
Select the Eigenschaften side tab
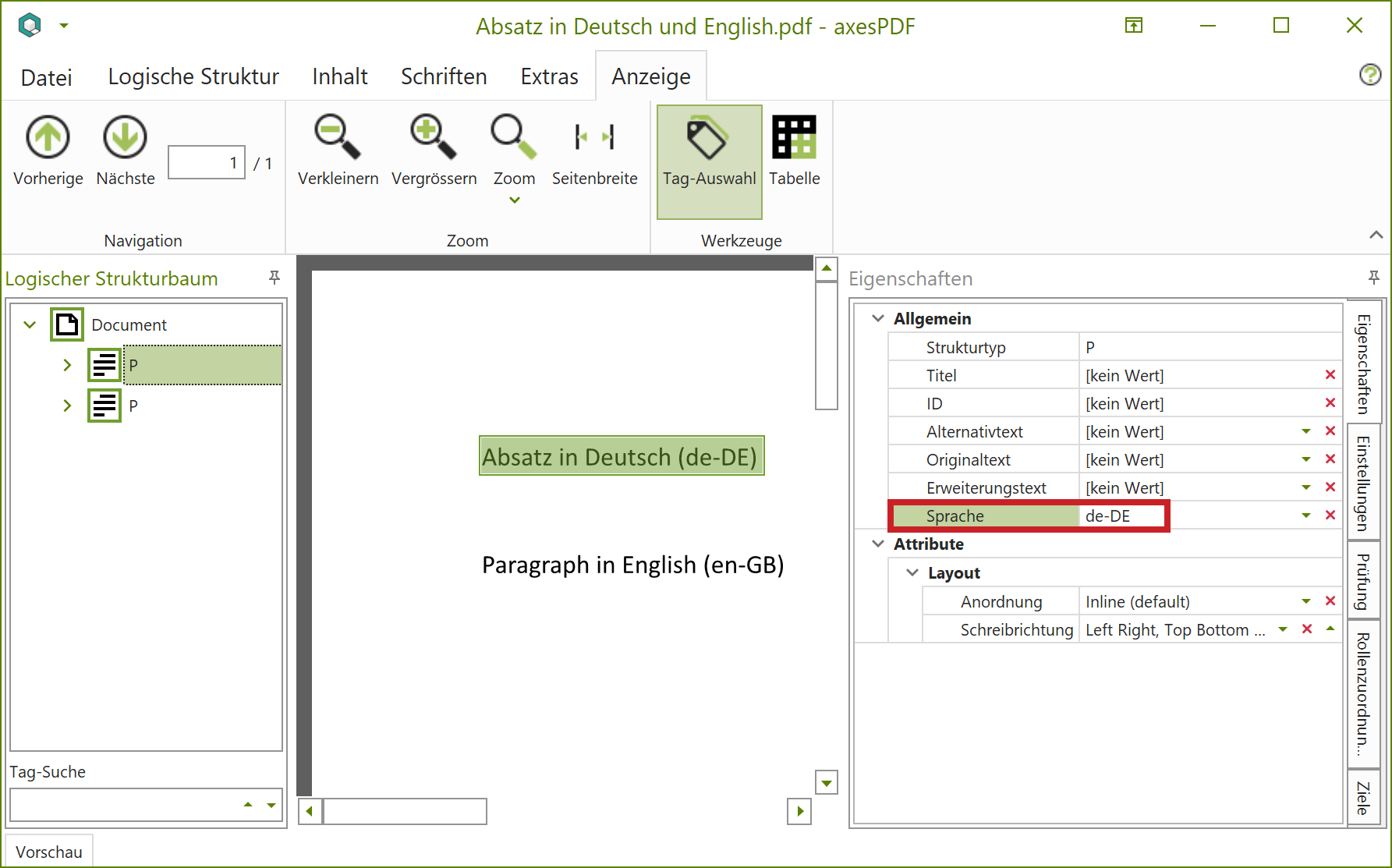coord(1363,363)
